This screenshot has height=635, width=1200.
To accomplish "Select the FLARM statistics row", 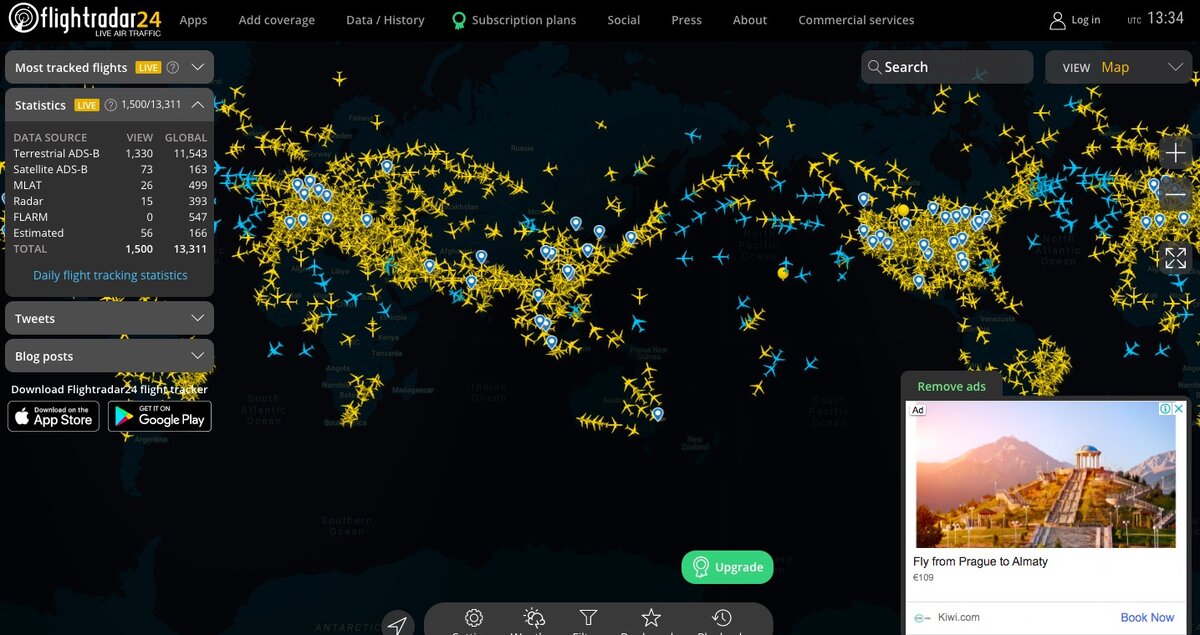I will [110, 217].
